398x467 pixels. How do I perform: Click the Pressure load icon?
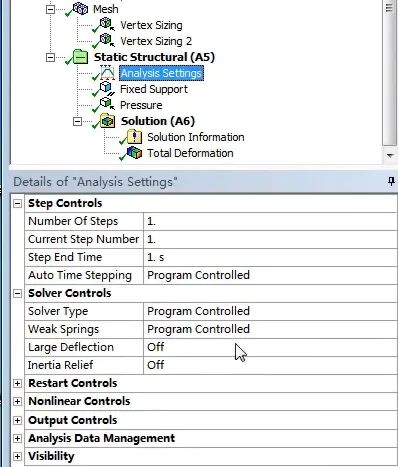(107, 104)
